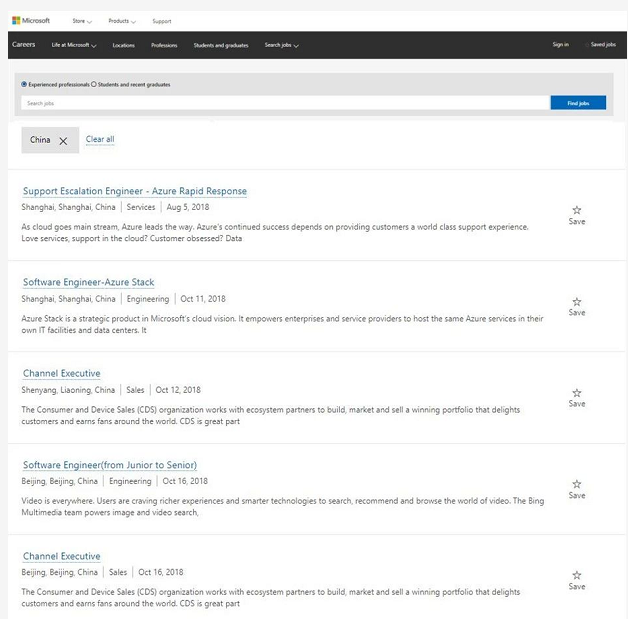This screenshot has width=628, height=619.
Task: Click the 'Aug 5, 2018' posting date
Action: point(188,207)
